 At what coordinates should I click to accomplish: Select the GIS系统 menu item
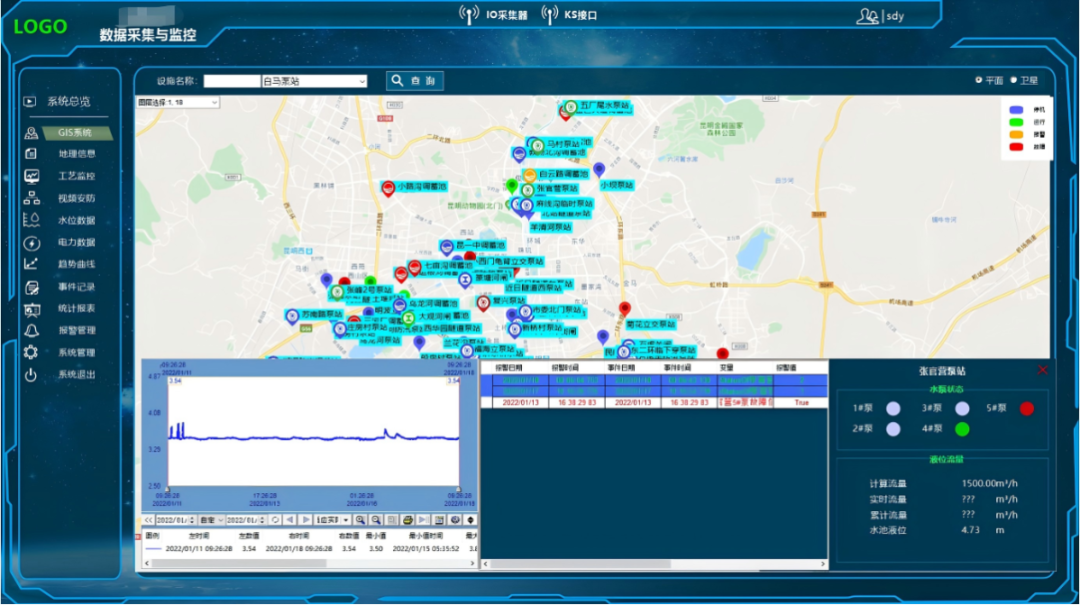(x=74, y=132)
